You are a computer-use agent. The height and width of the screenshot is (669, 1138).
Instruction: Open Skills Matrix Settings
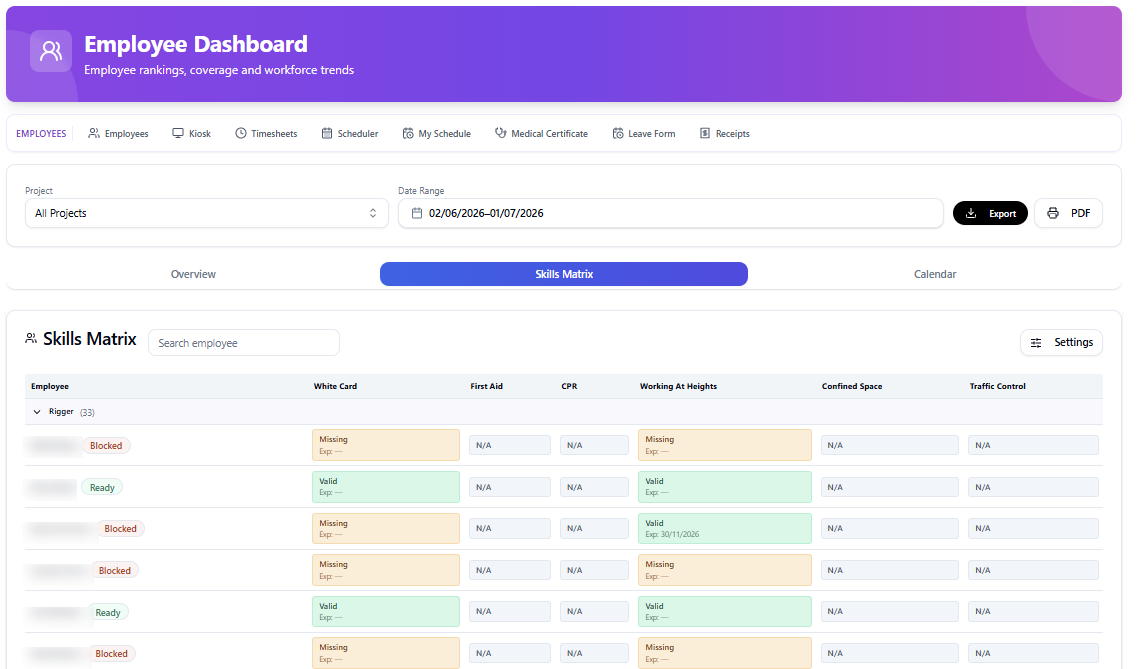(x=1061, y=342)
